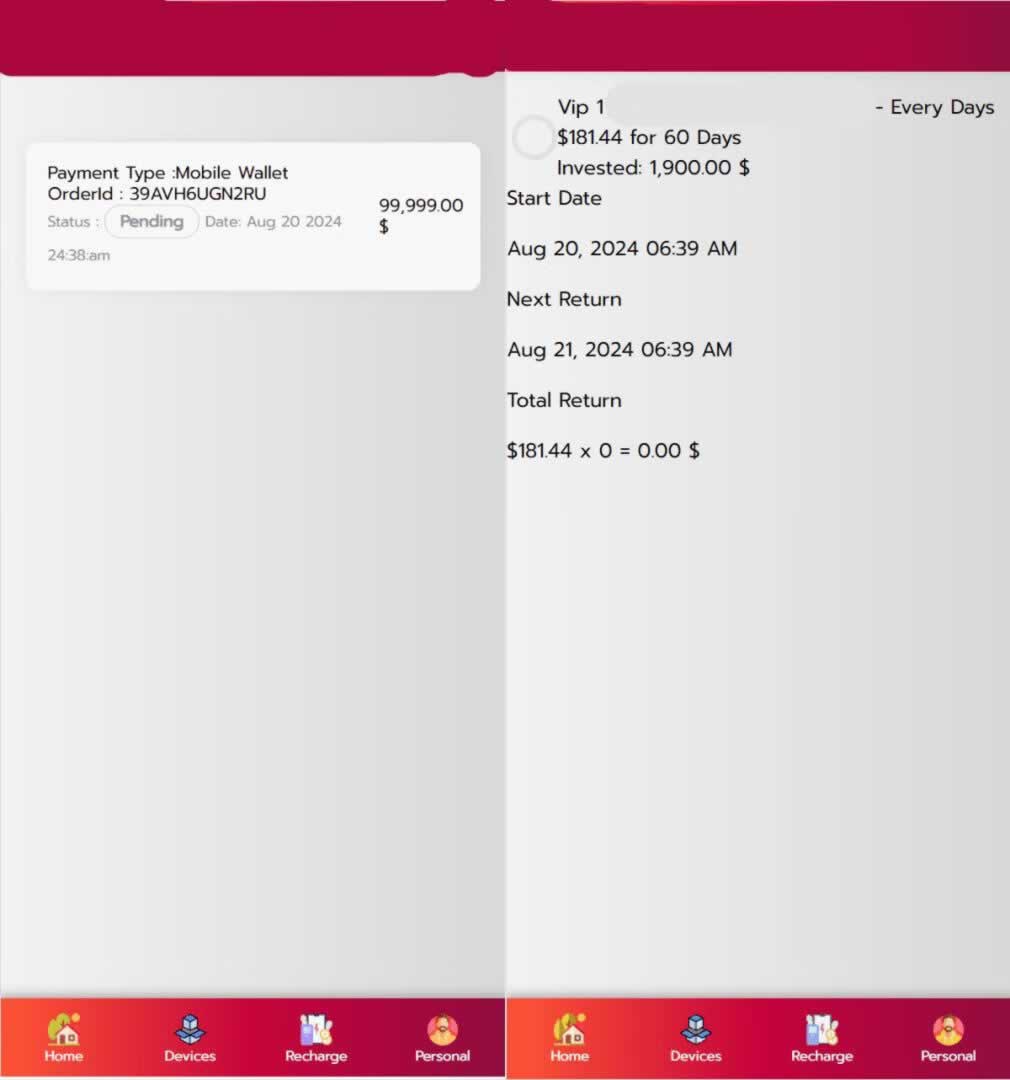Click Start Date value Aug 20, 2024 06:39 AM

tap(622, 249)
